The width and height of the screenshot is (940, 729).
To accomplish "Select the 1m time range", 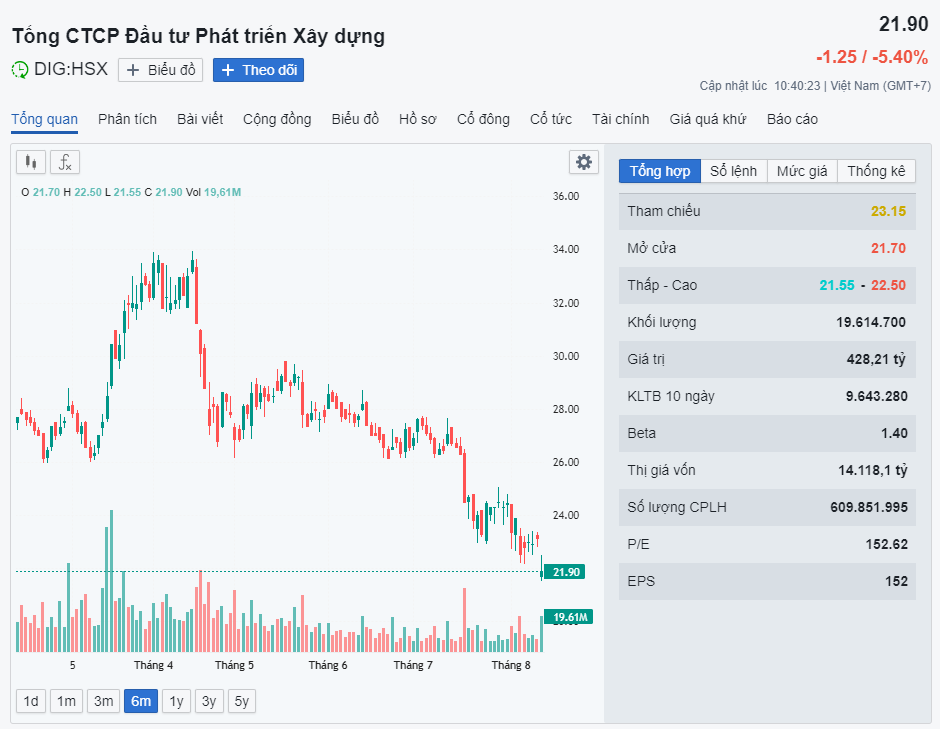I will tap(66, 701).
